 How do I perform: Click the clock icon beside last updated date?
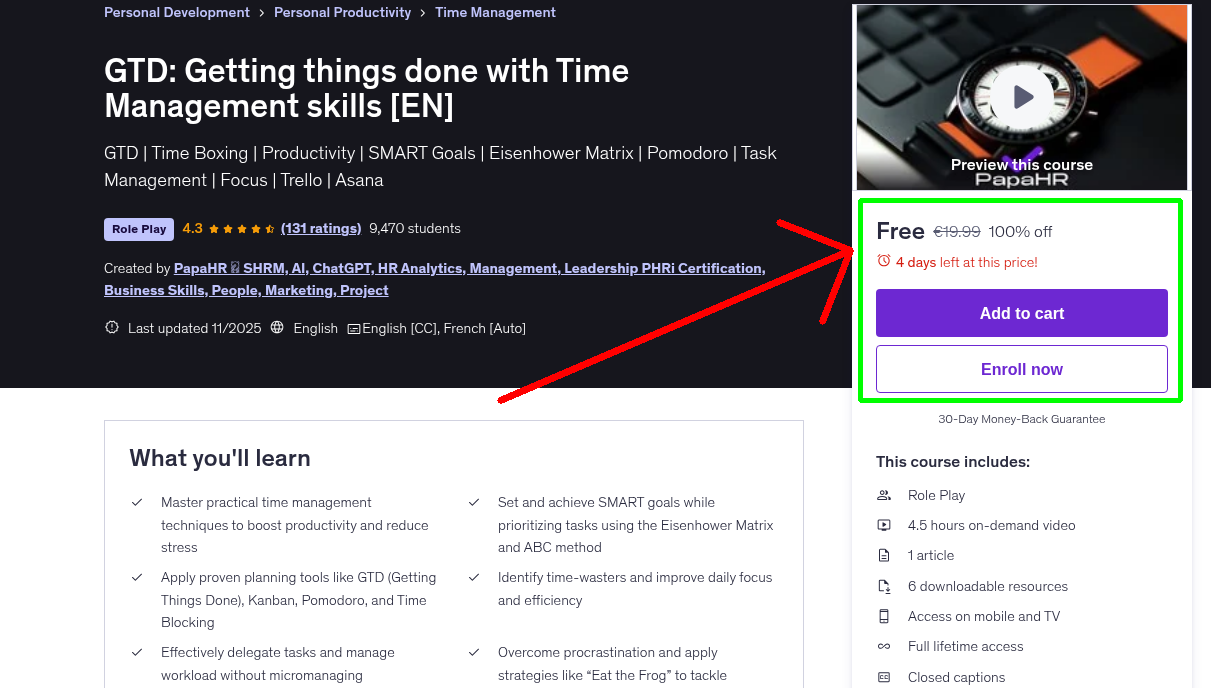(x=111, y=327)
